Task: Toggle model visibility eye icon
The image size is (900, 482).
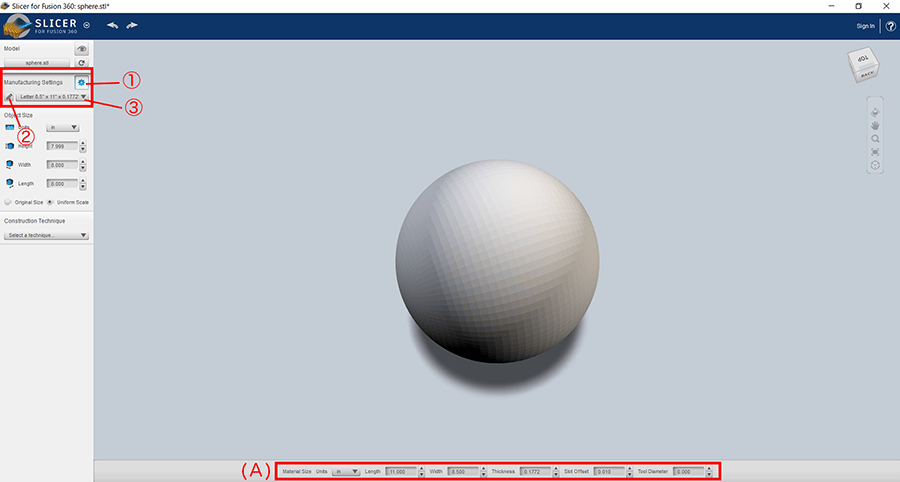Action: tap(82, 49)
